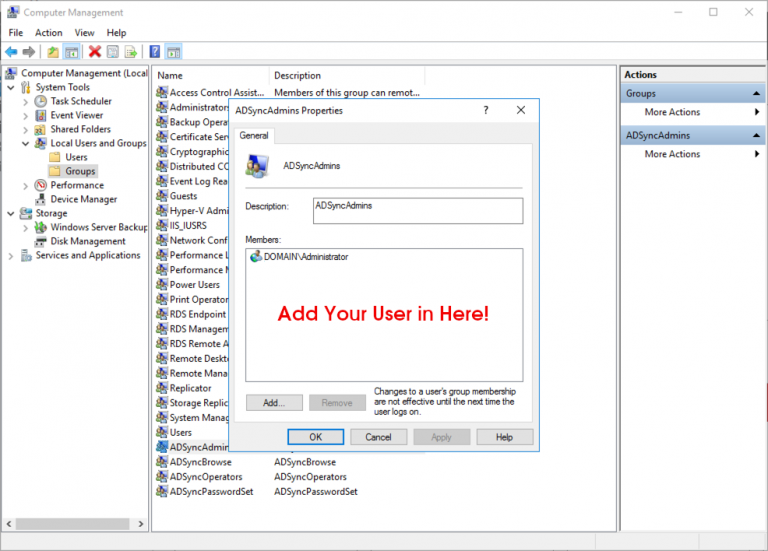
Task: Click the red X Delete toolbar icon
Action: point(94,52)
